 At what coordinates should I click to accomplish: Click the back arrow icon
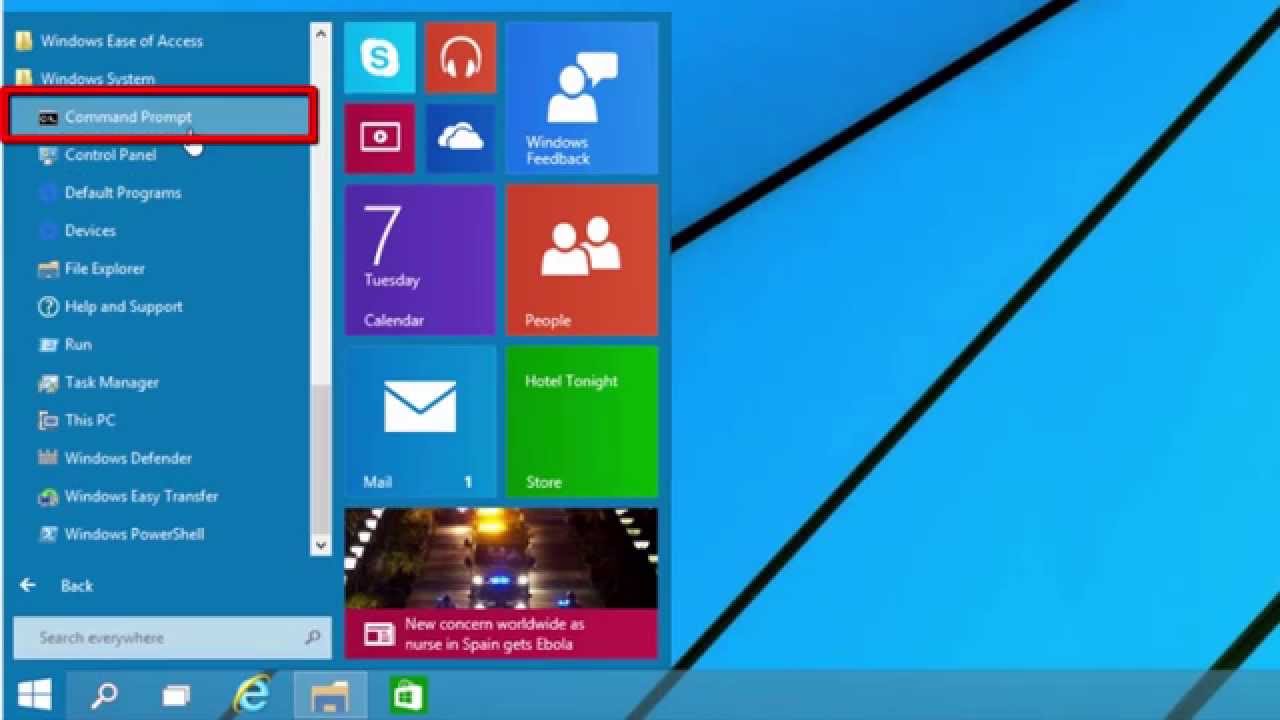(27, 586)
